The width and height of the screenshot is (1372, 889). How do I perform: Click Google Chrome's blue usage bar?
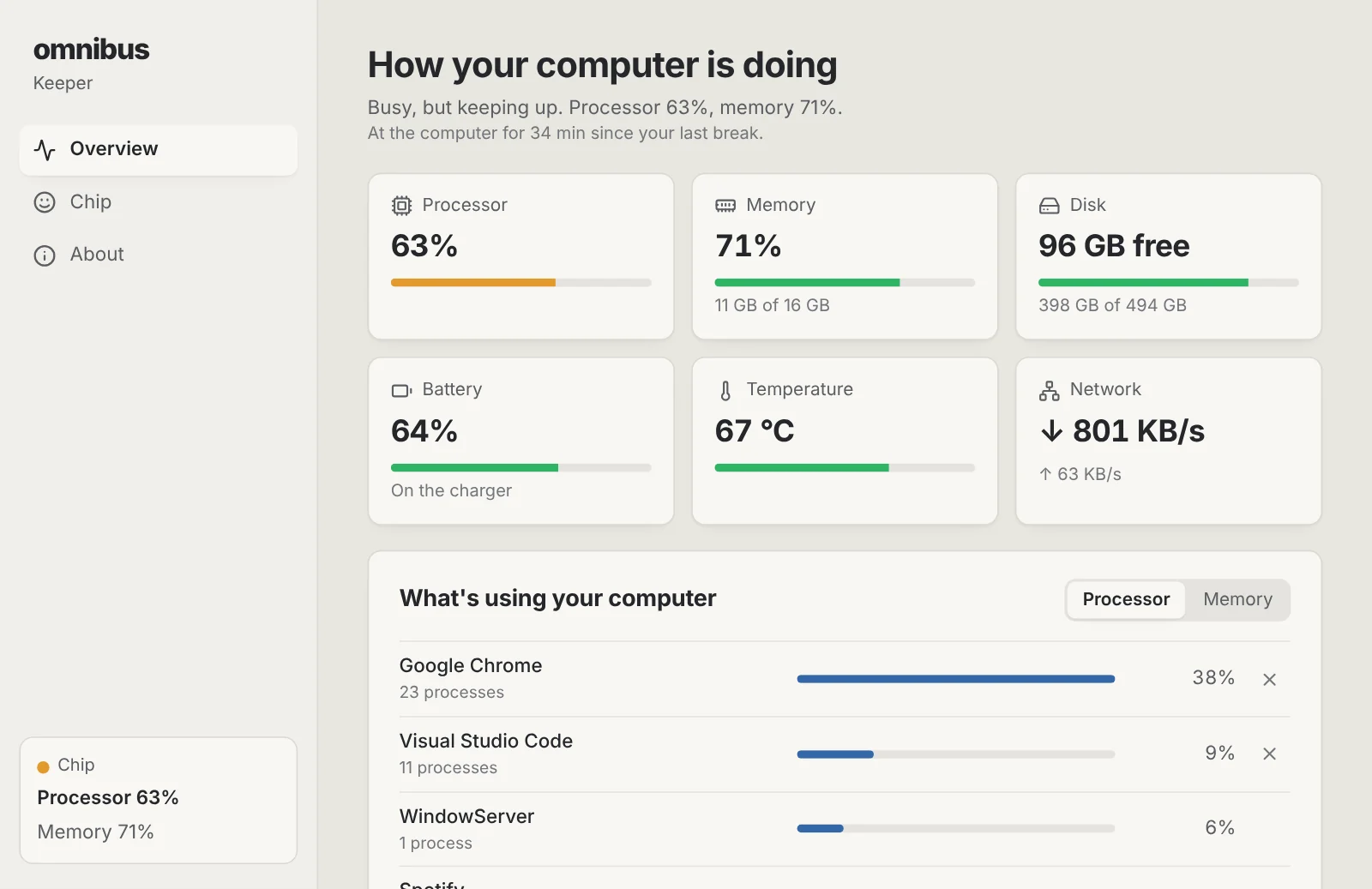[x=956, y=679]
